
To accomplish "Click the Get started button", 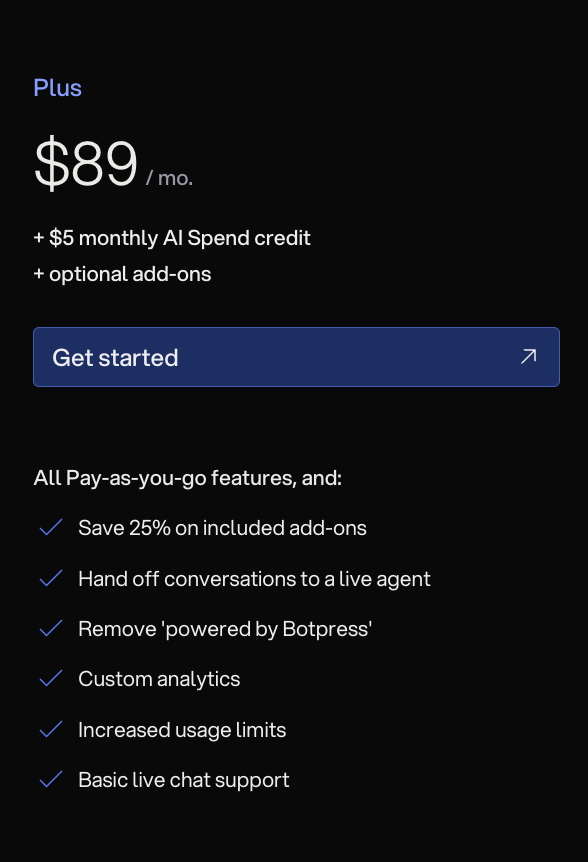I will point(296,357).
